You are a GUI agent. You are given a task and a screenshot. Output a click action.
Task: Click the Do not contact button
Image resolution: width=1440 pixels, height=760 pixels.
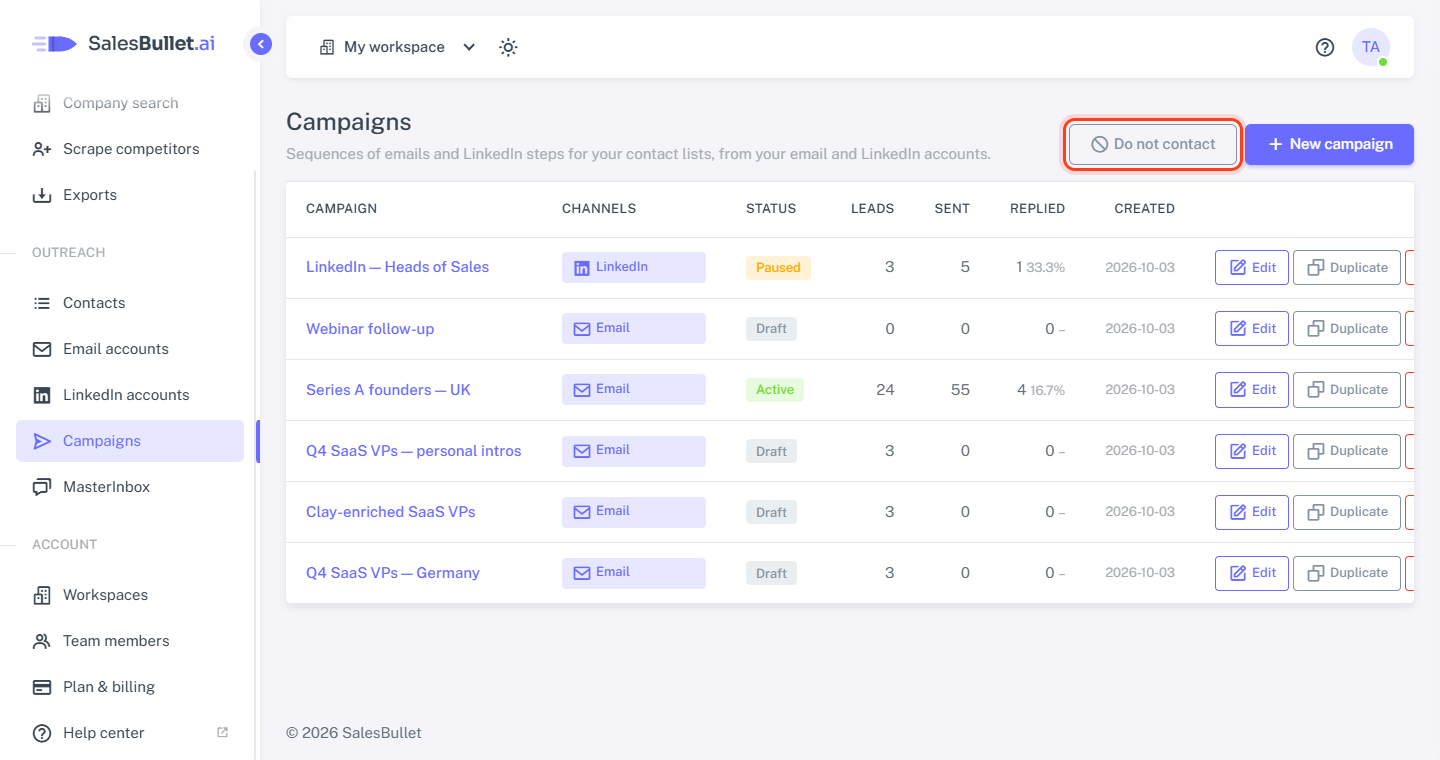(x=1153, y=144)
